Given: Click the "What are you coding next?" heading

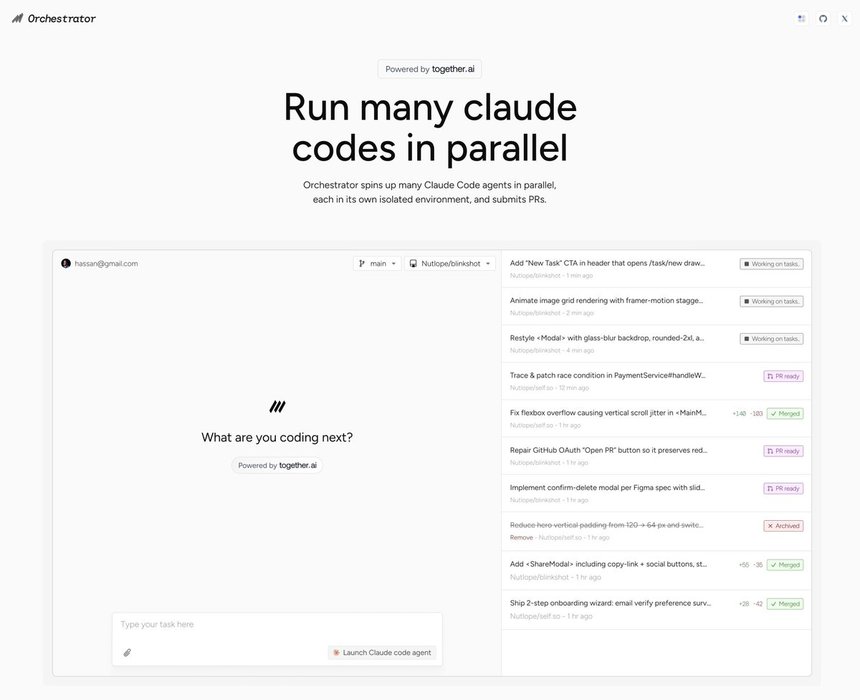Looking at the screenshot, I should point(277,437).
